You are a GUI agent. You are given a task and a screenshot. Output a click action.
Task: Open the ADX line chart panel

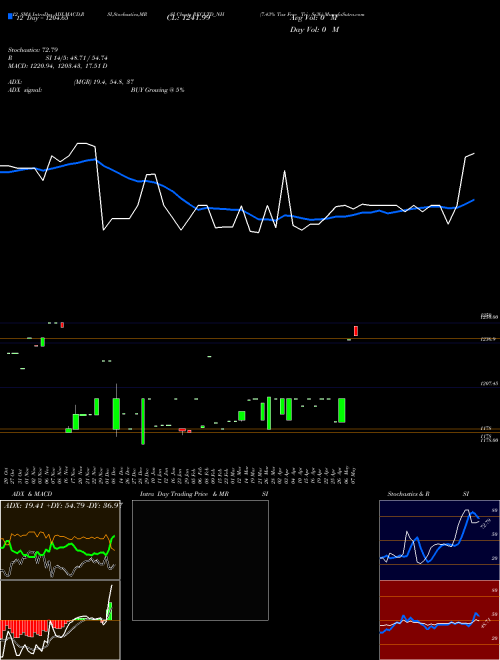[x=60, y=540]
